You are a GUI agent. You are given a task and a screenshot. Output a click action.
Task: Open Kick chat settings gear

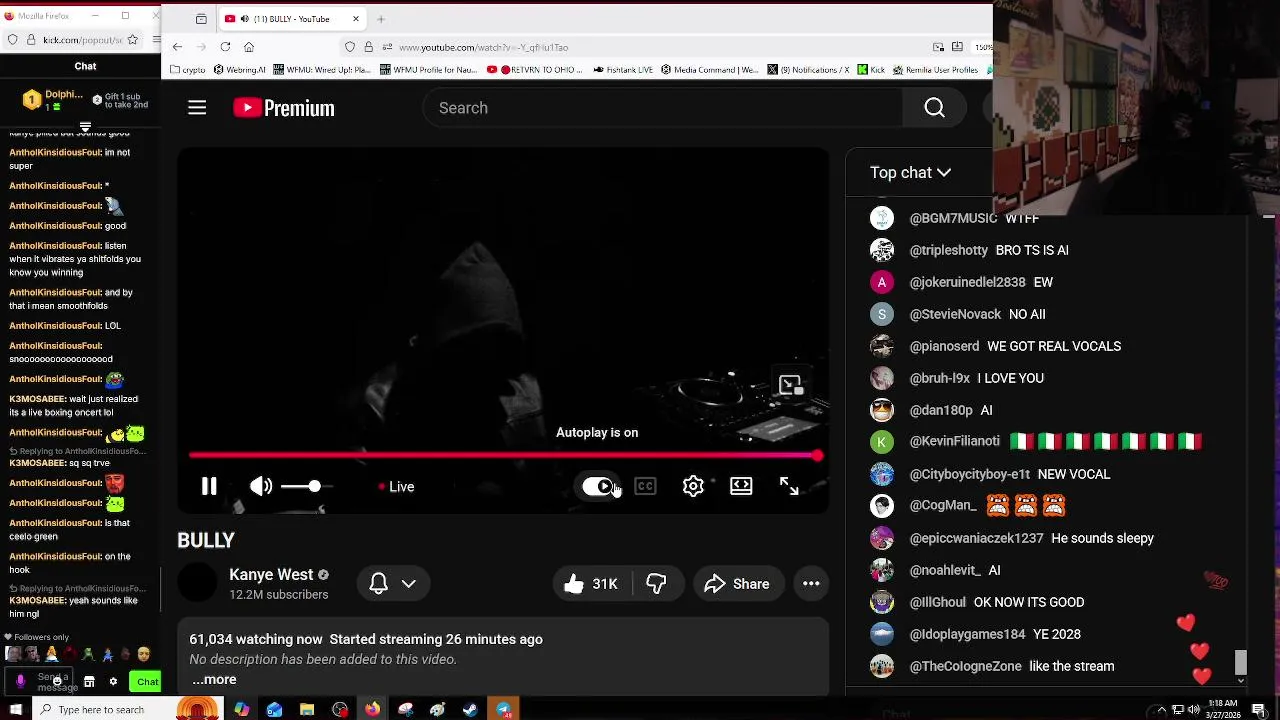click(x=113, y=681)
